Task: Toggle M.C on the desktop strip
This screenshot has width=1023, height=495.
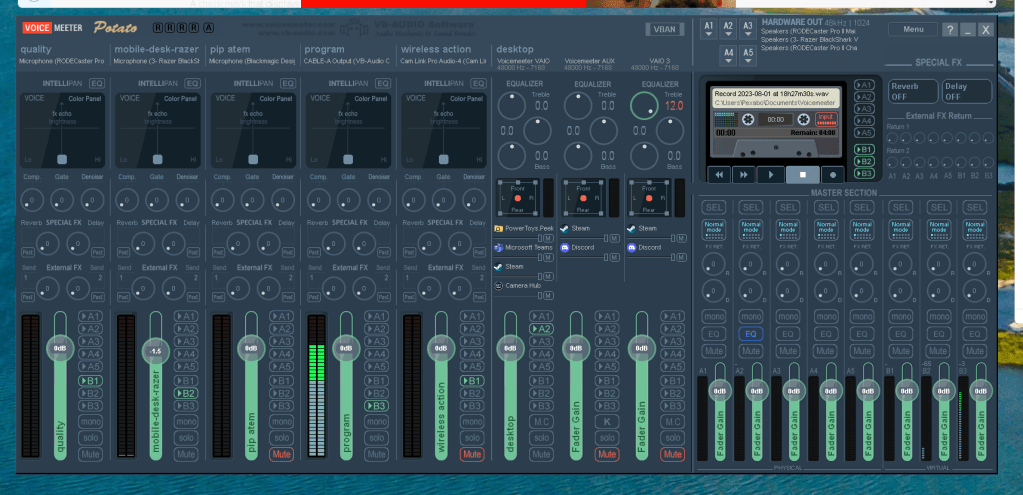Action: (542, 422)
